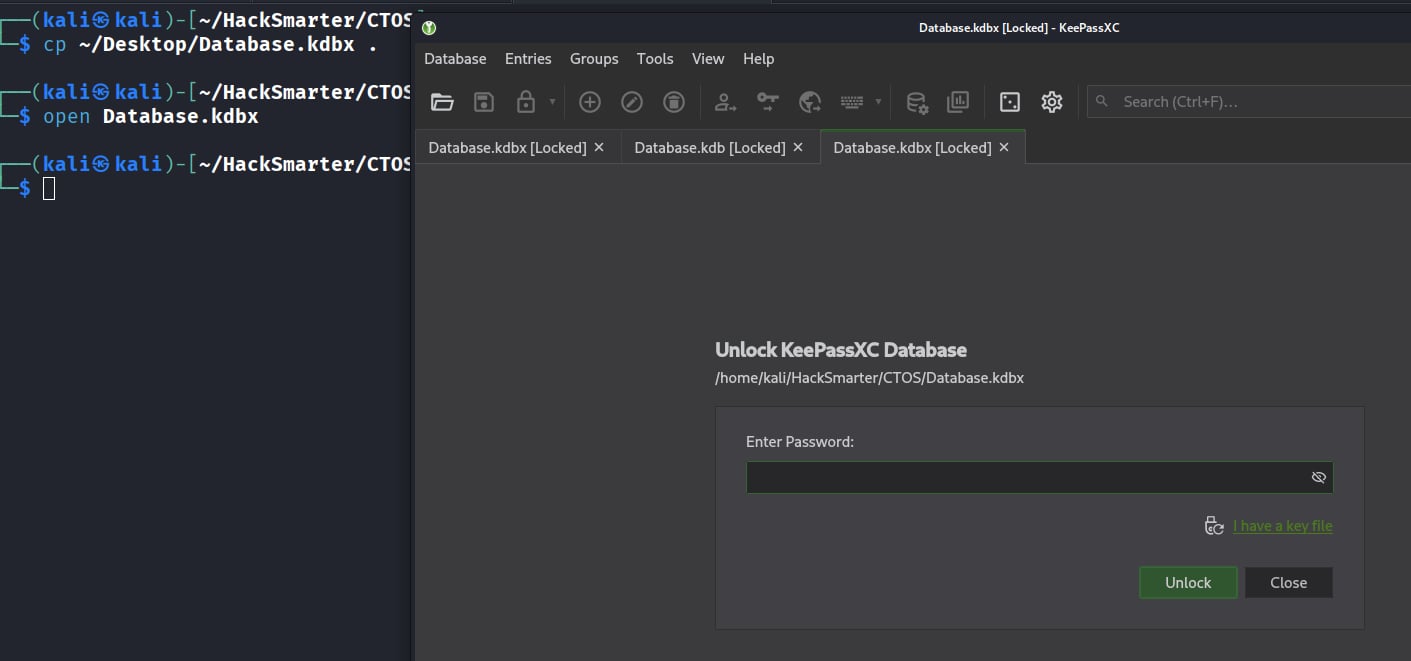The width and height of the screenshot is (1411, 661).
Task: Expand the Lock Database dropdown arrow
Action: 552,102
